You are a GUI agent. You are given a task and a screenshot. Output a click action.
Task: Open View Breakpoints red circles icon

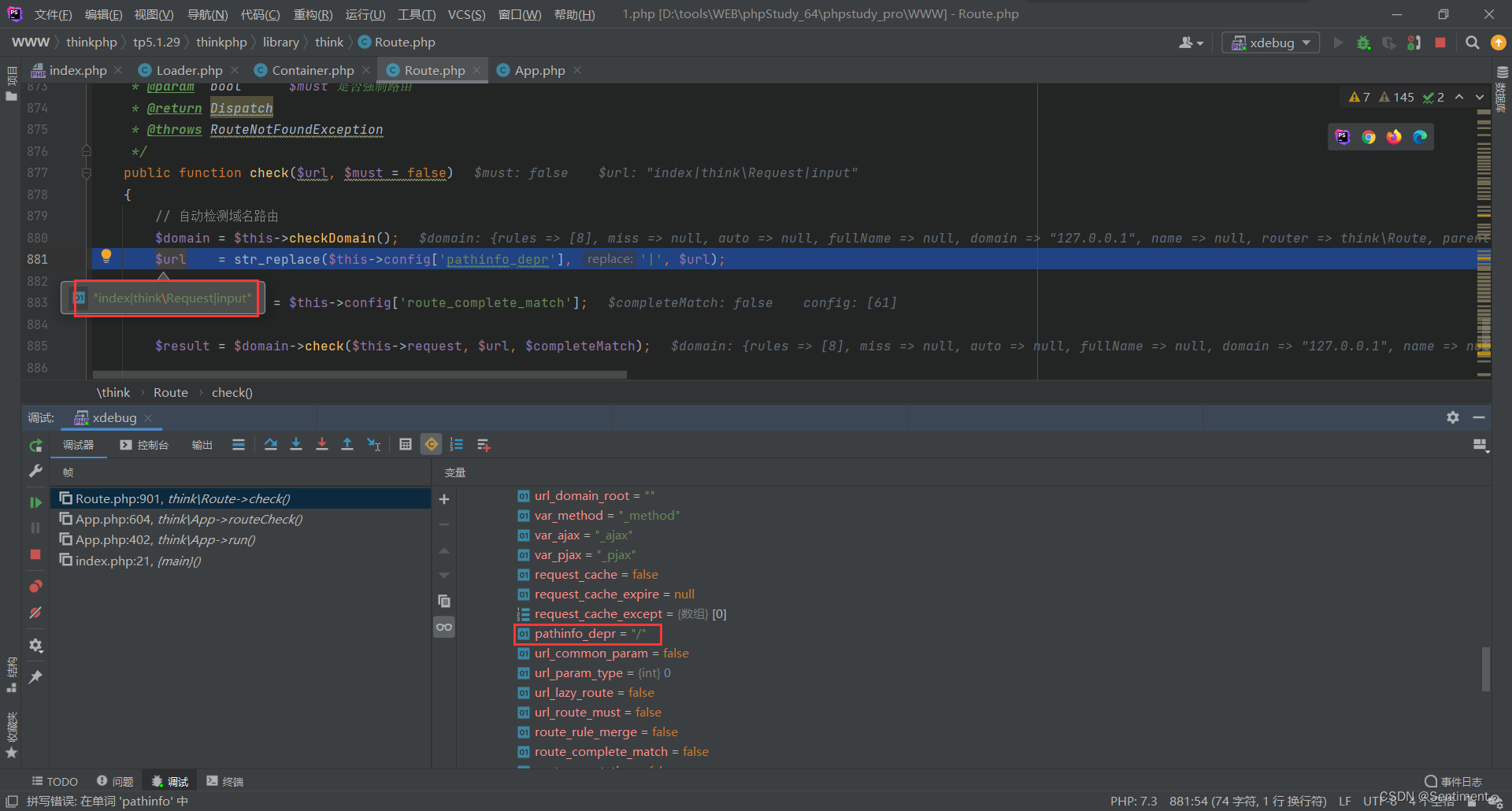tap(35, 587)
